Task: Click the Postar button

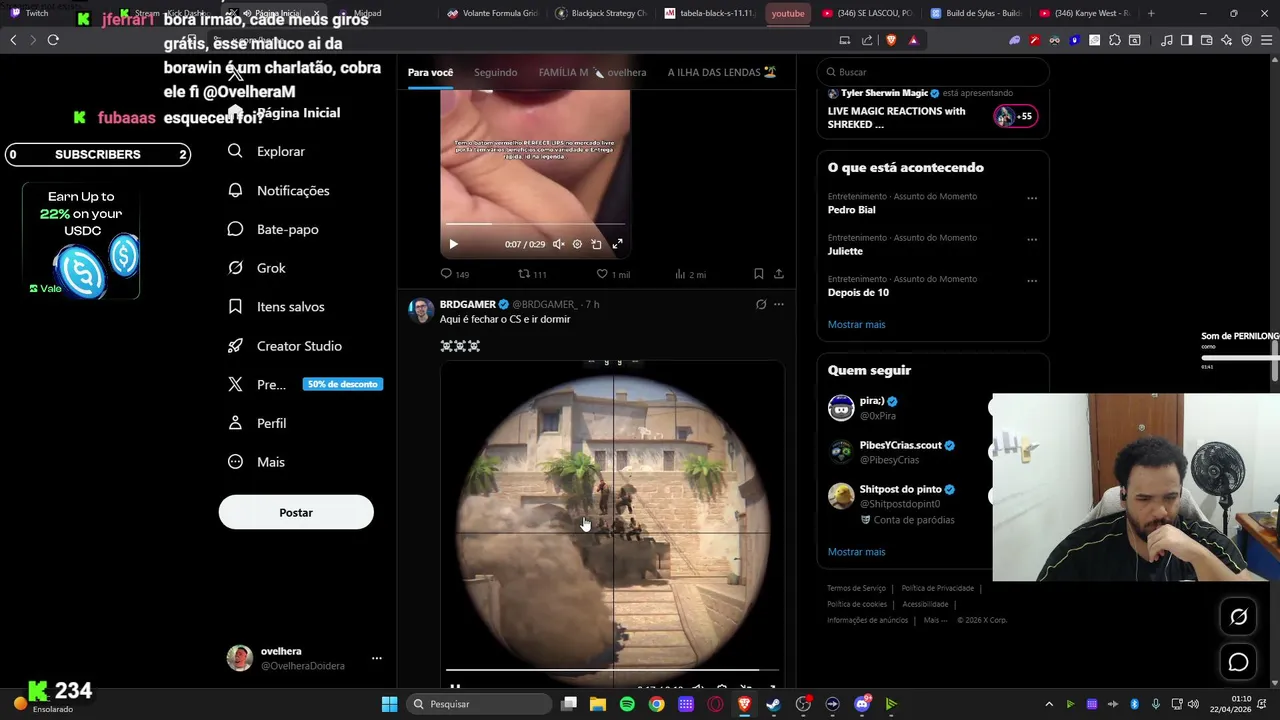Action: (296, 512)
